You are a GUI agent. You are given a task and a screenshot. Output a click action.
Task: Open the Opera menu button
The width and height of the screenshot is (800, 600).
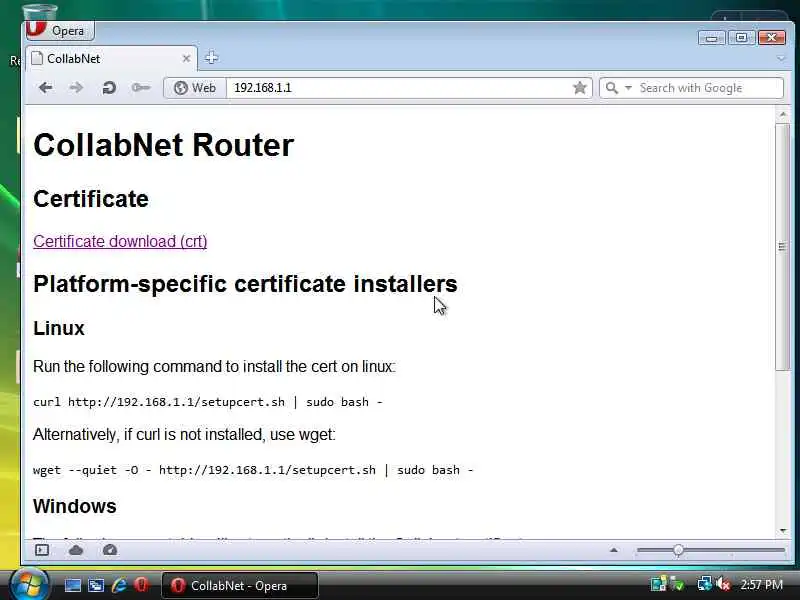(x=60, y=30)
